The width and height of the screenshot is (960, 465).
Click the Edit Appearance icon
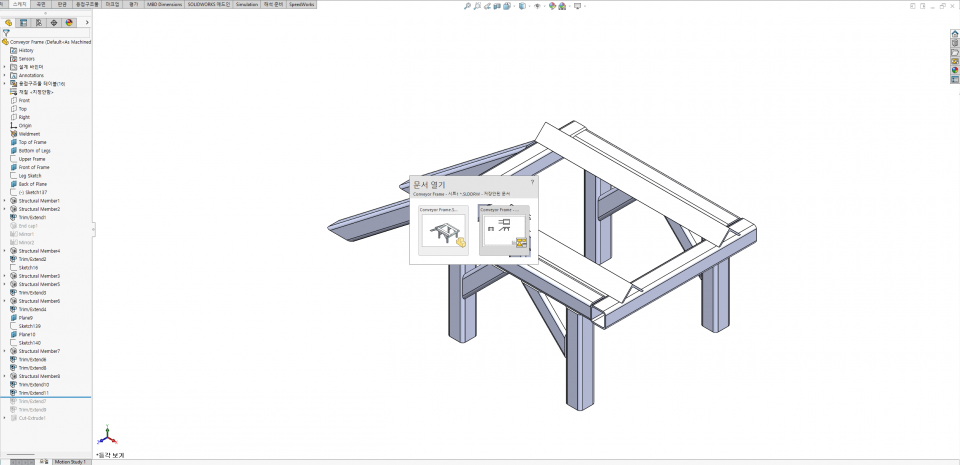(x=552, y=6)
